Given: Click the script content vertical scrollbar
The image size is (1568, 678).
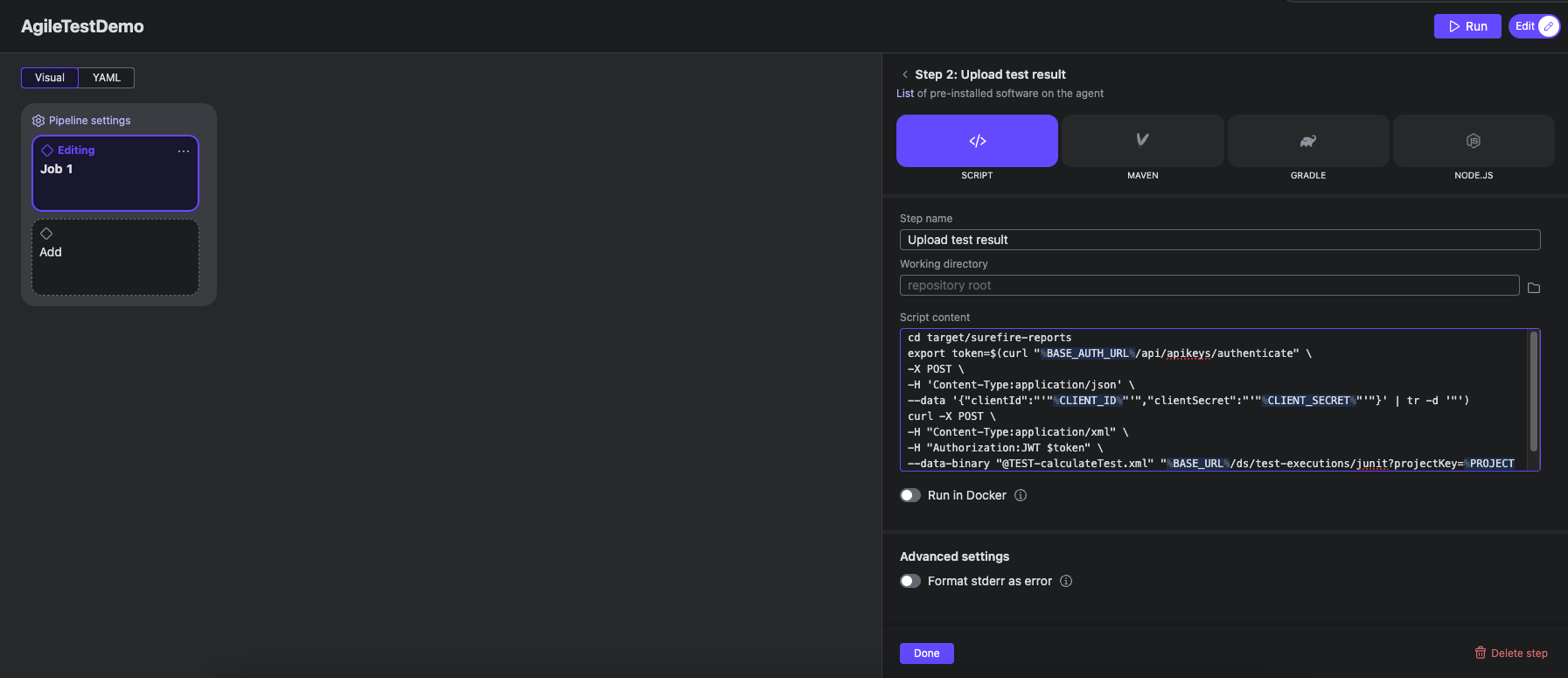Looking at the screenshot, I should pos(1533,391).
